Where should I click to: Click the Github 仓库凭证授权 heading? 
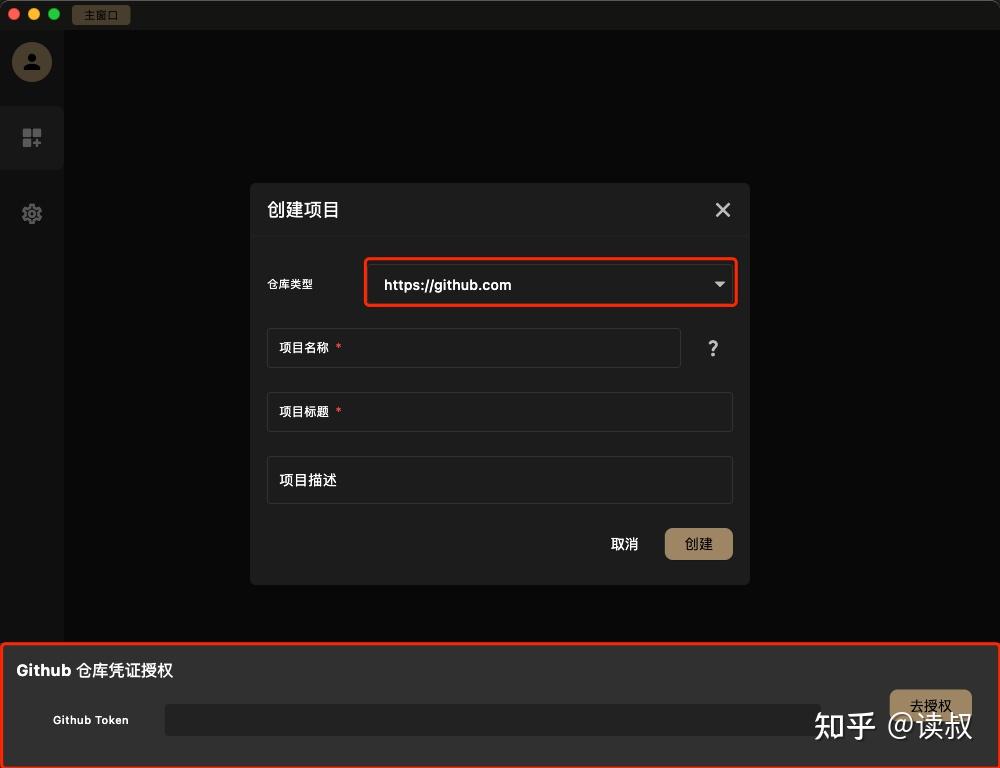click(94, 670)
